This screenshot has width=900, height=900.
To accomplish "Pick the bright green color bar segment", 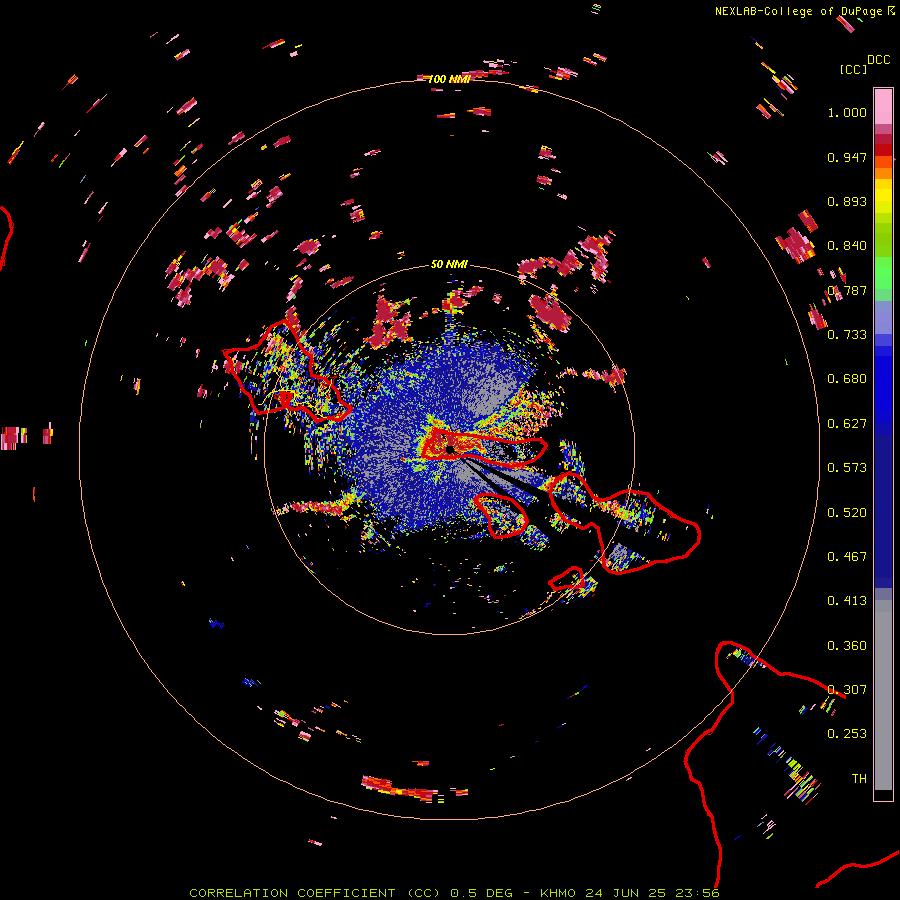I will [883, 273].
